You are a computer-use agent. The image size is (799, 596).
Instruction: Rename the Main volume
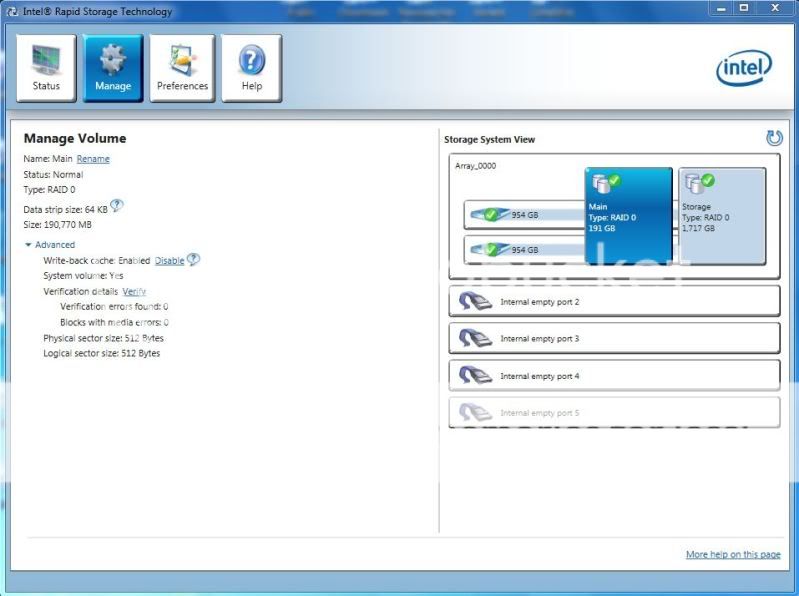(93, 159)
